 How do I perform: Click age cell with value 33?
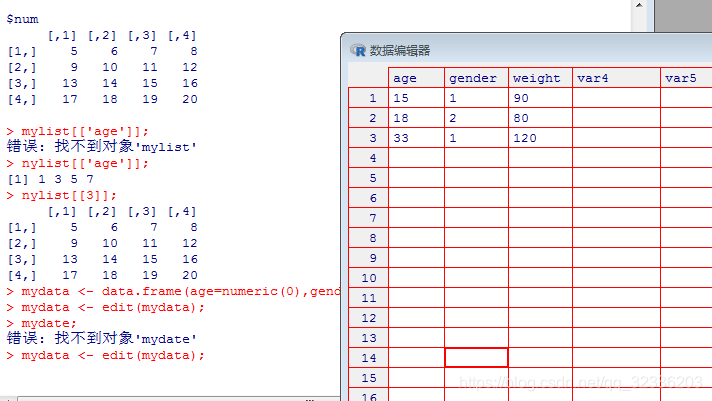coord(416,138)
